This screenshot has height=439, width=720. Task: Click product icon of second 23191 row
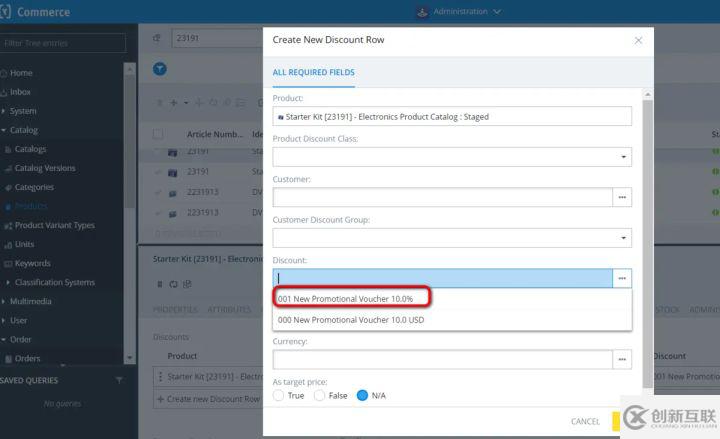173,173
